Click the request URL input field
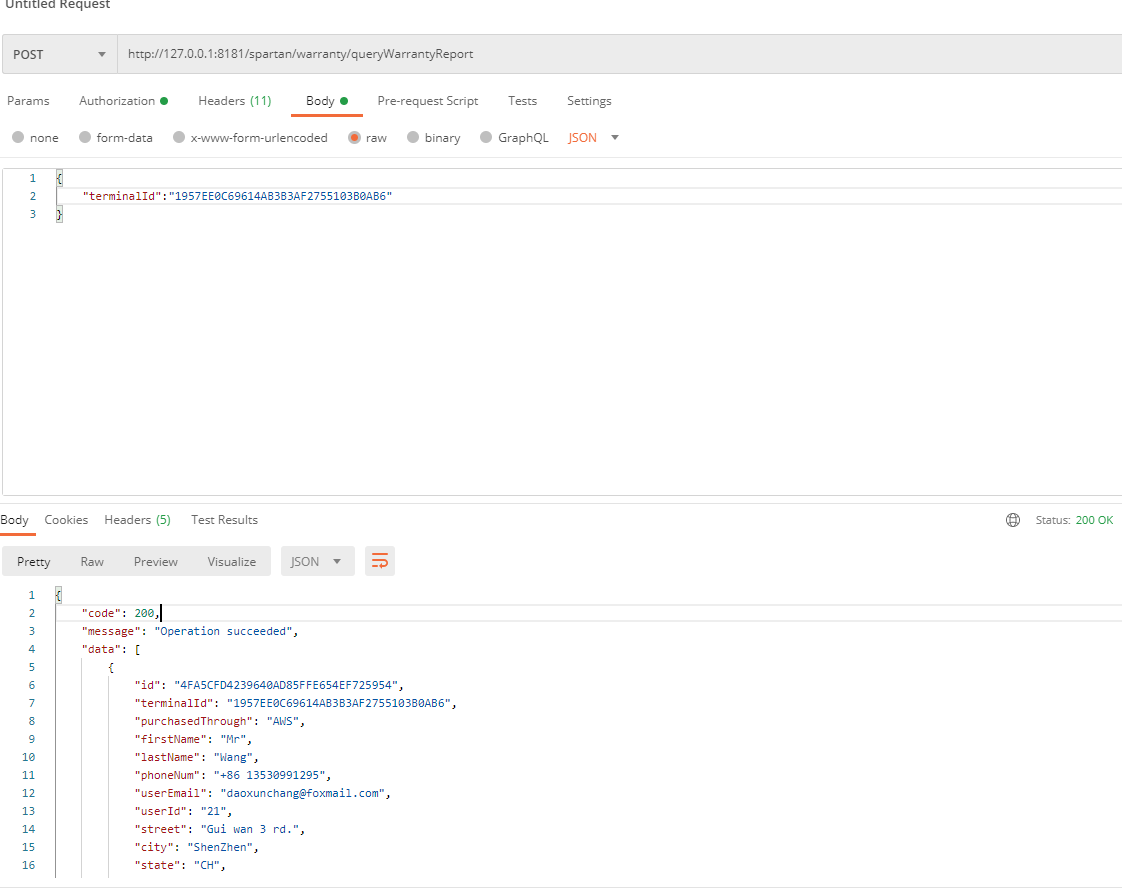Viewport: 1122px width, 888px height. (600, 54)
